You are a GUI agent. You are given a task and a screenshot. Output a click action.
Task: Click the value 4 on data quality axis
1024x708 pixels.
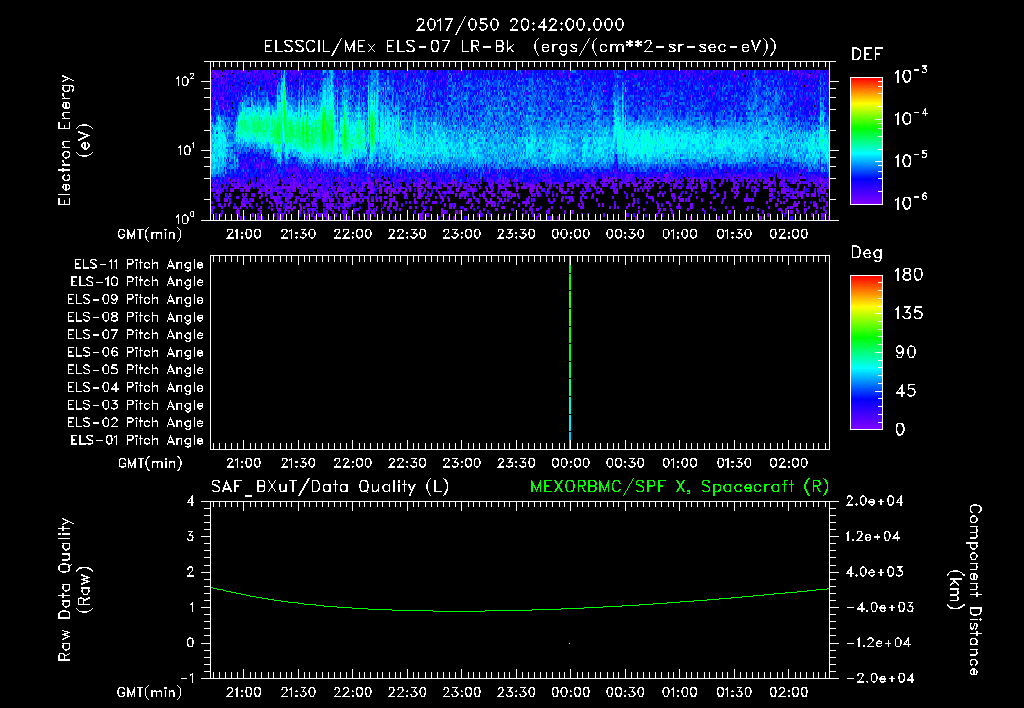click(x=191, y=502)
